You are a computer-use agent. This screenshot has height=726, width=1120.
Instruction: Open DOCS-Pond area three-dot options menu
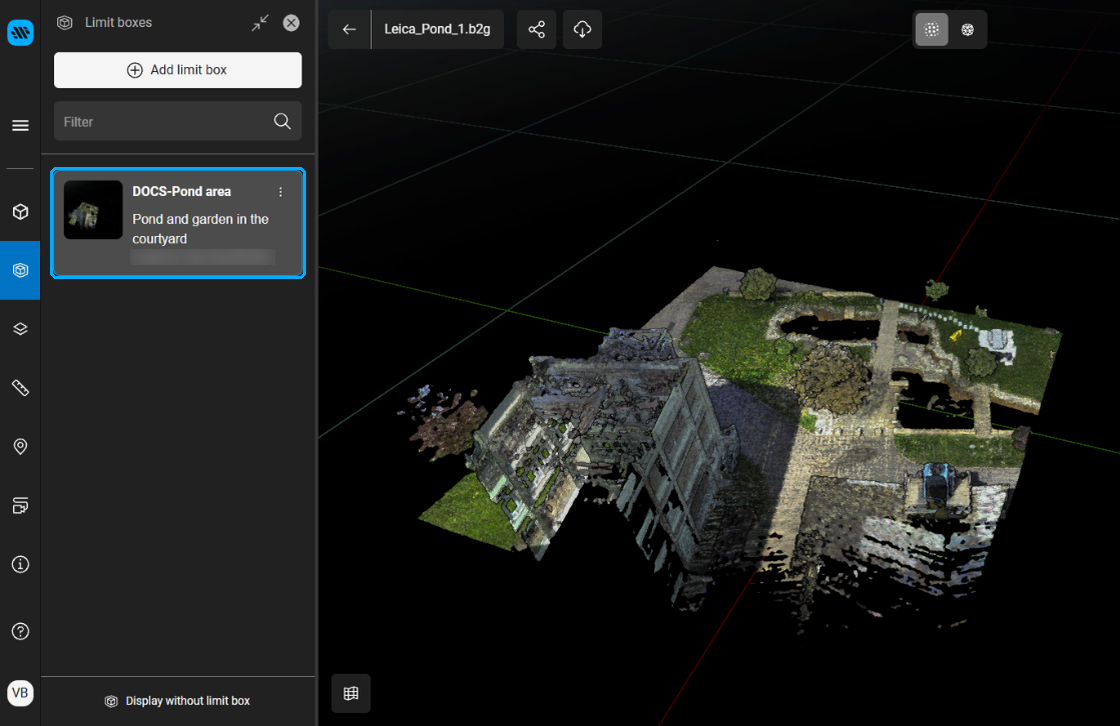point(281,192)
